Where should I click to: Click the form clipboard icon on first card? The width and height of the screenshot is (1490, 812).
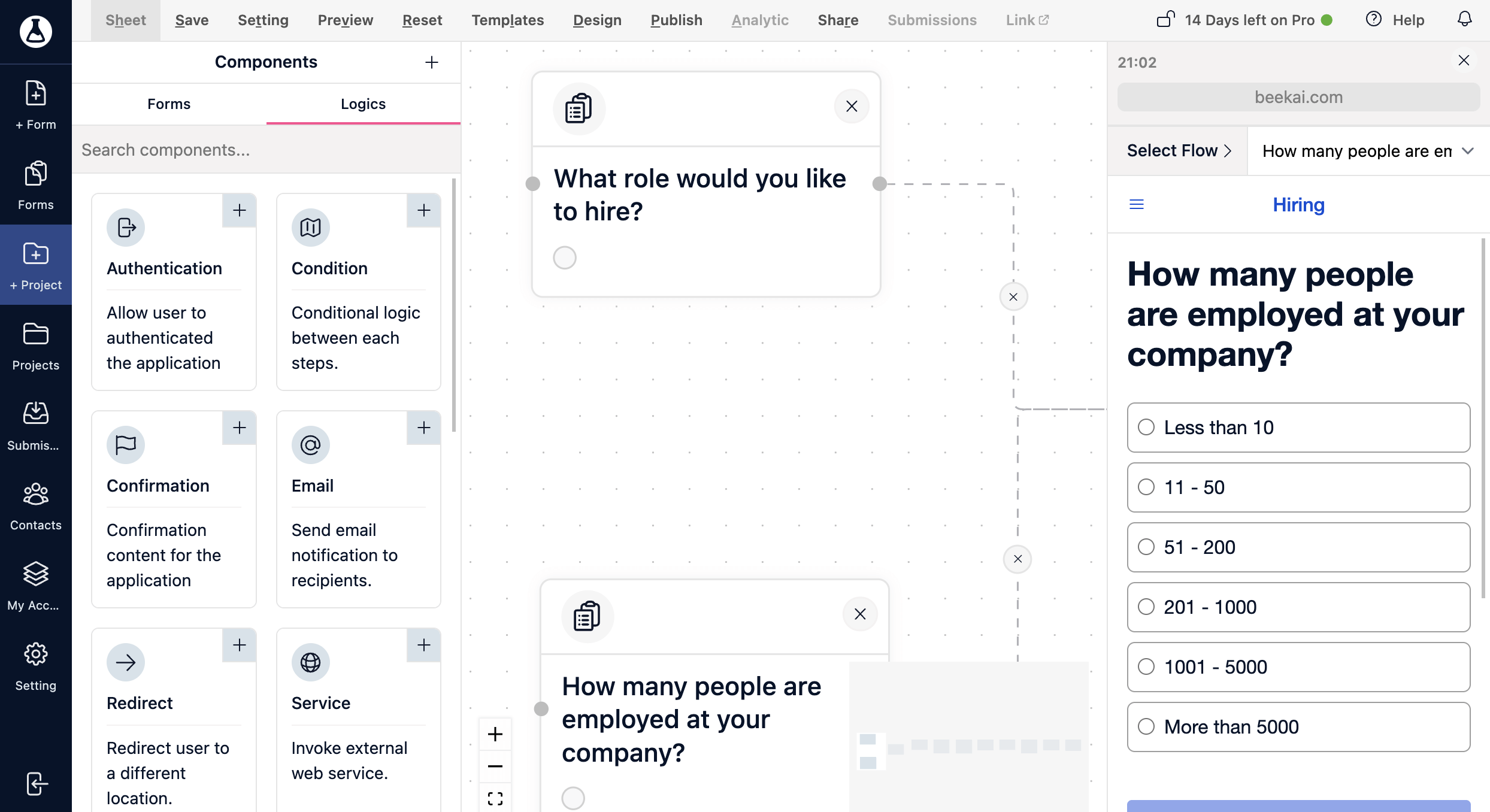click(x=578, y=108)
